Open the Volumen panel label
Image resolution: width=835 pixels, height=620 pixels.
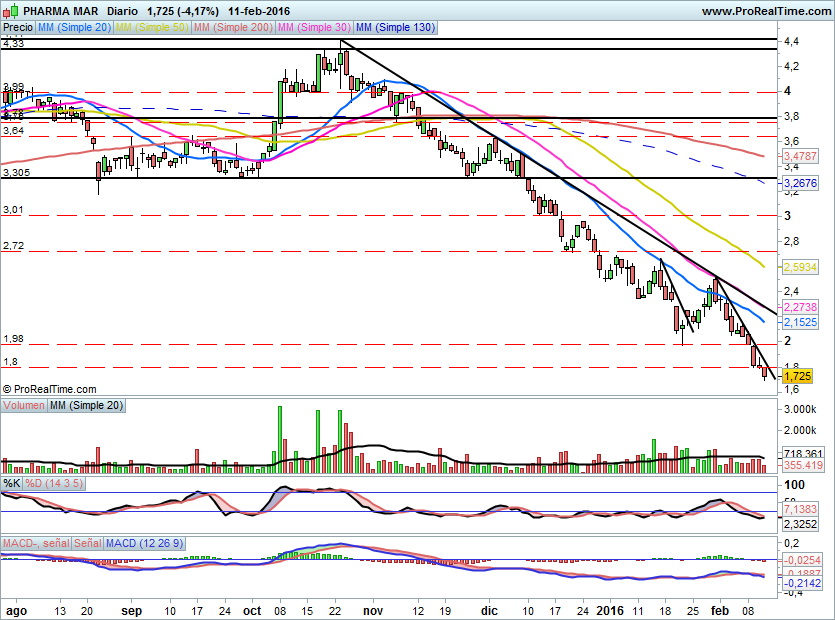pos(24,406)
